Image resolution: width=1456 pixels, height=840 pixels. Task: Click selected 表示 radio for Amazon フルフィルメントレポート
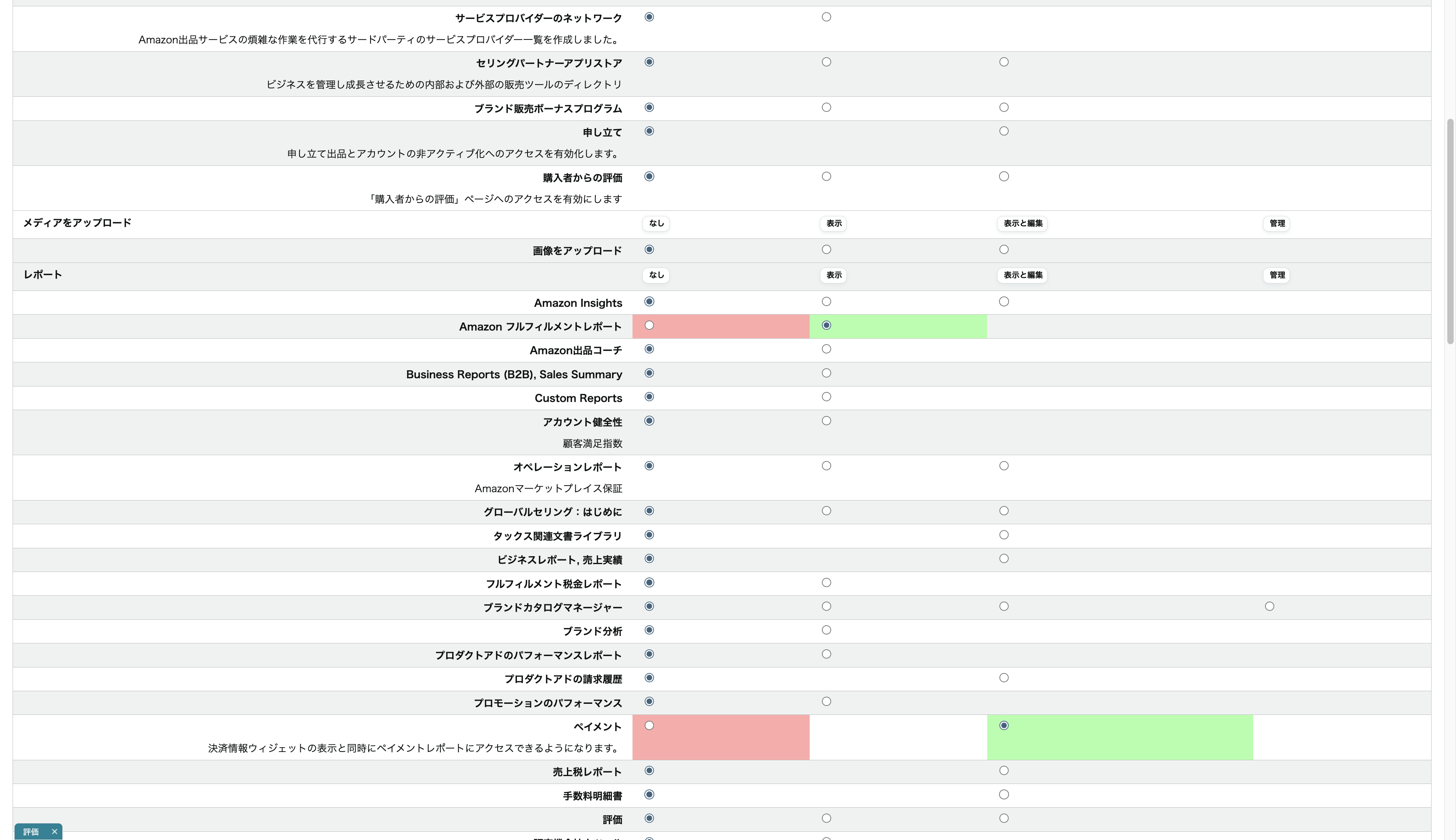(x=826, y=325)
